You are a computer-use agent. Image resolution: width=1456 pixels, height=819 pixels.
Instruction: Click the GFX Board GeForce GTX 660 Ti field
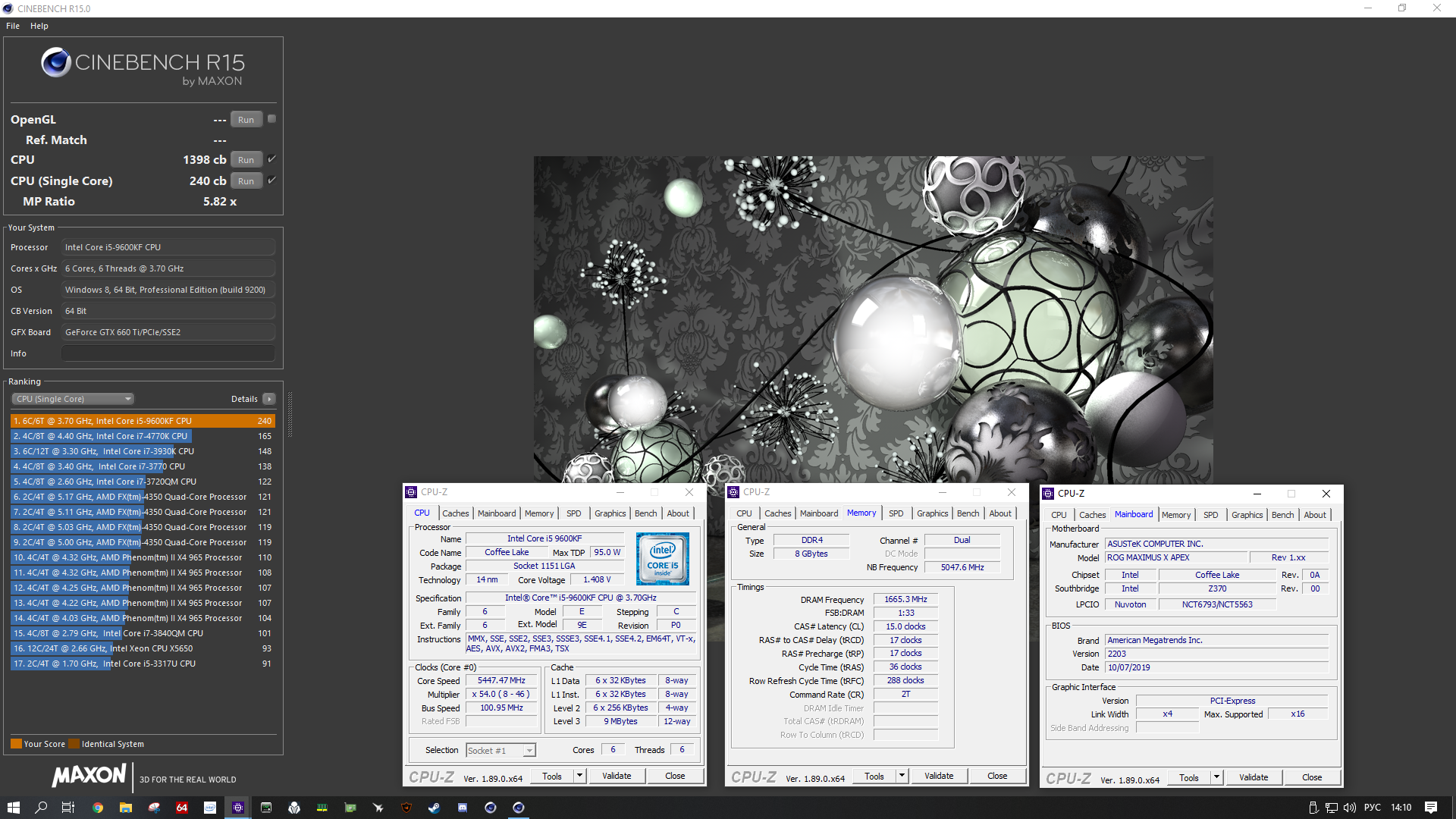(x=168, y=332)
